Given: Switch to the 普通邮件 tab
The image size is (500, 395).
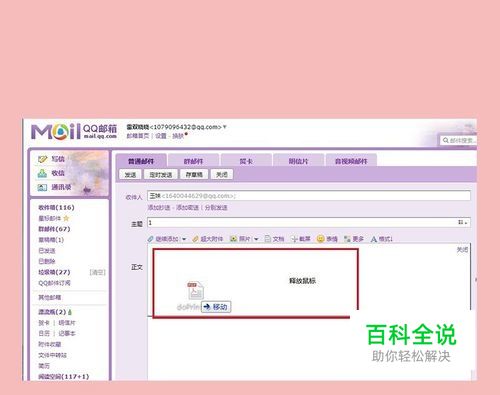Looking at the screenshot, I should point(141,161).
